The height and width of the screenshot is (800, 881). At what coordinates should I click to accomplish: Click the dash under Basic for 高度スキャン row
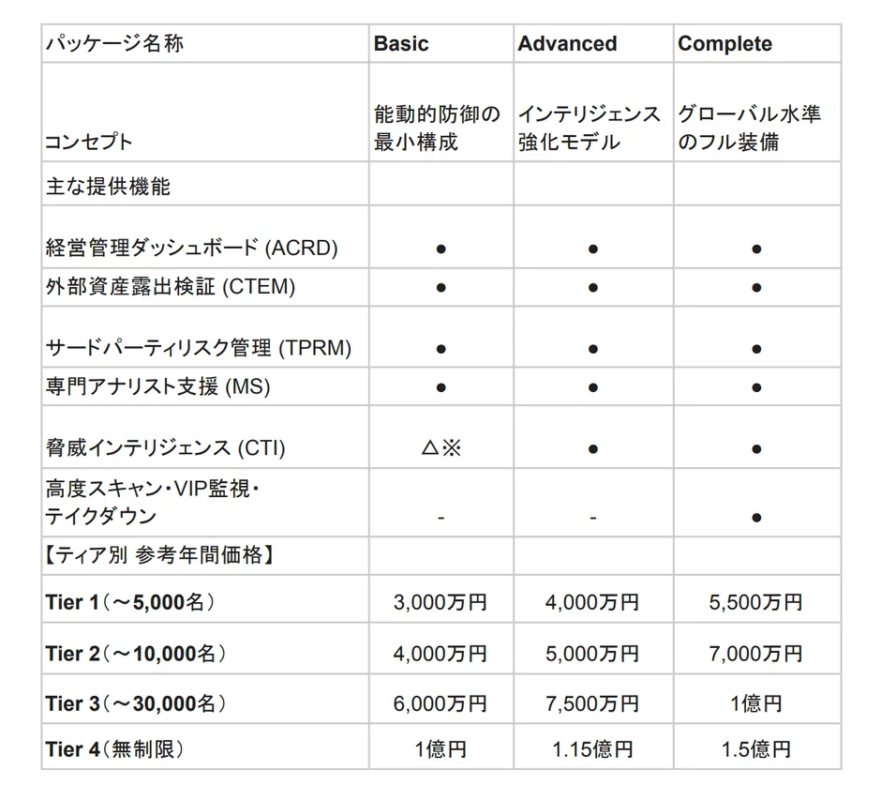[x=440, y=516]
